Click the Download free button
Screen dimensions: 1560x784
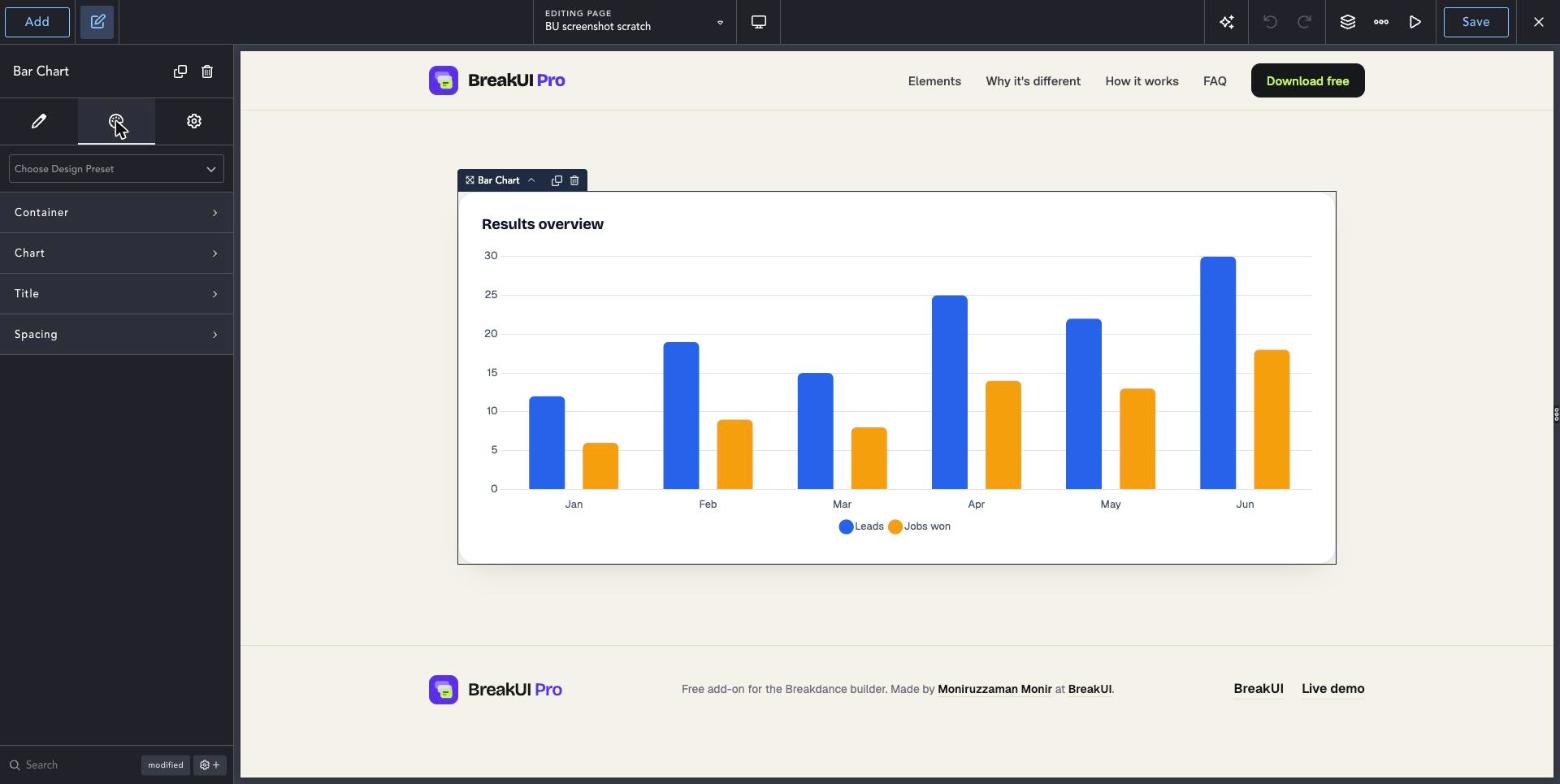(1308, 81)
